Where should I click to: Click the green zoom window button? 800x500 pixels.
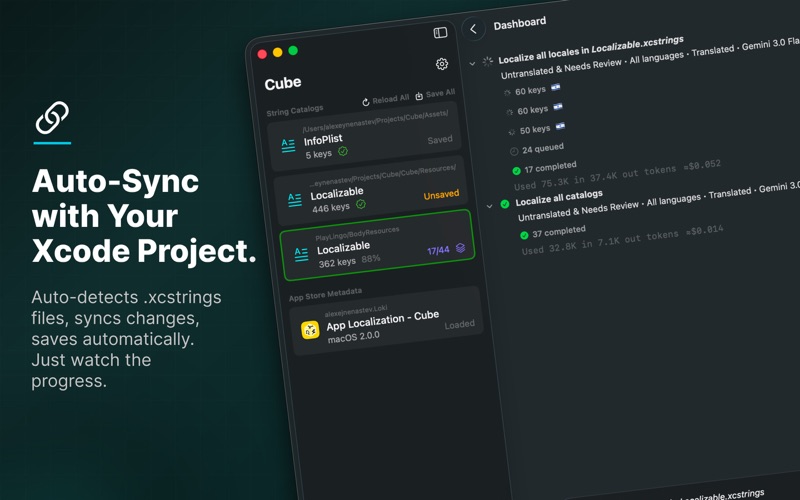pyautogui.click(x=293, y=50)
